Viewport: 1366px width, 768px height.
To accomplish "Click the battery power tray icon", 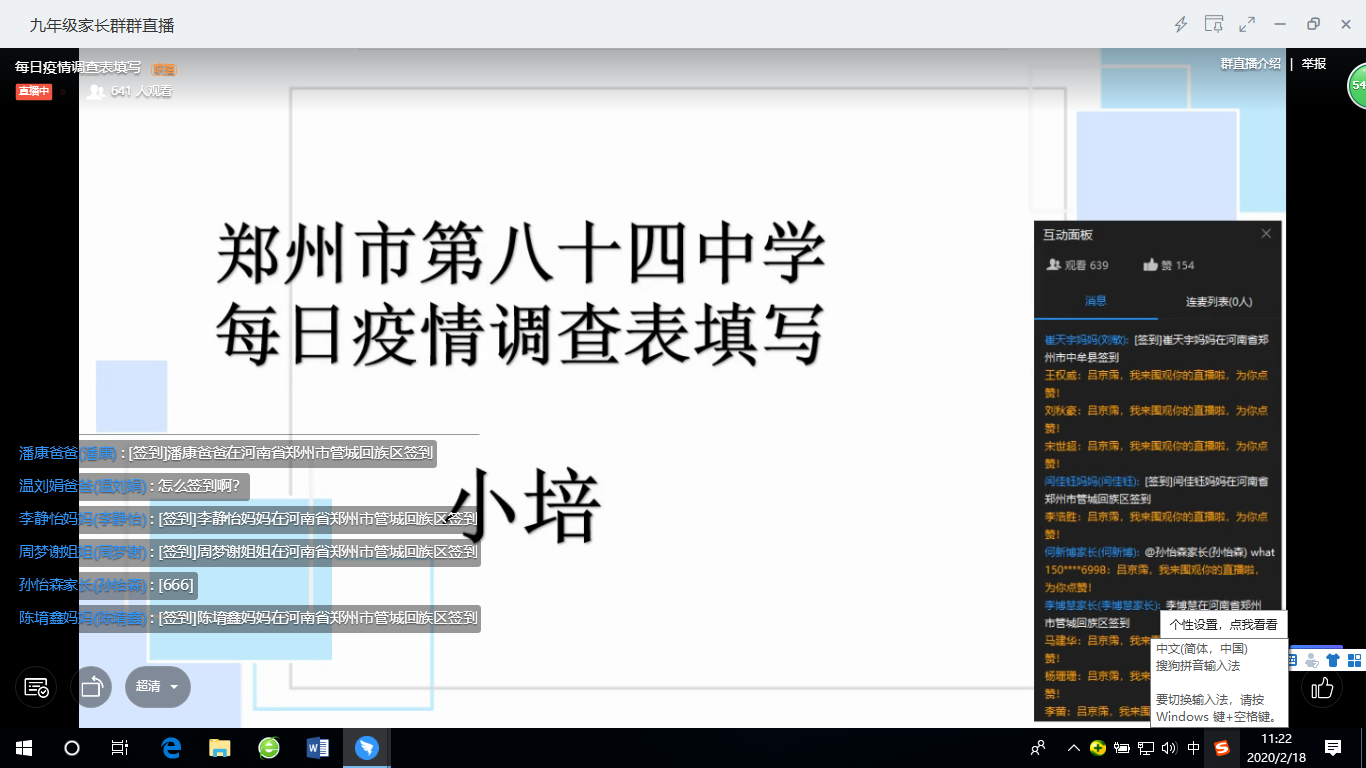I will pos(1122,748).
